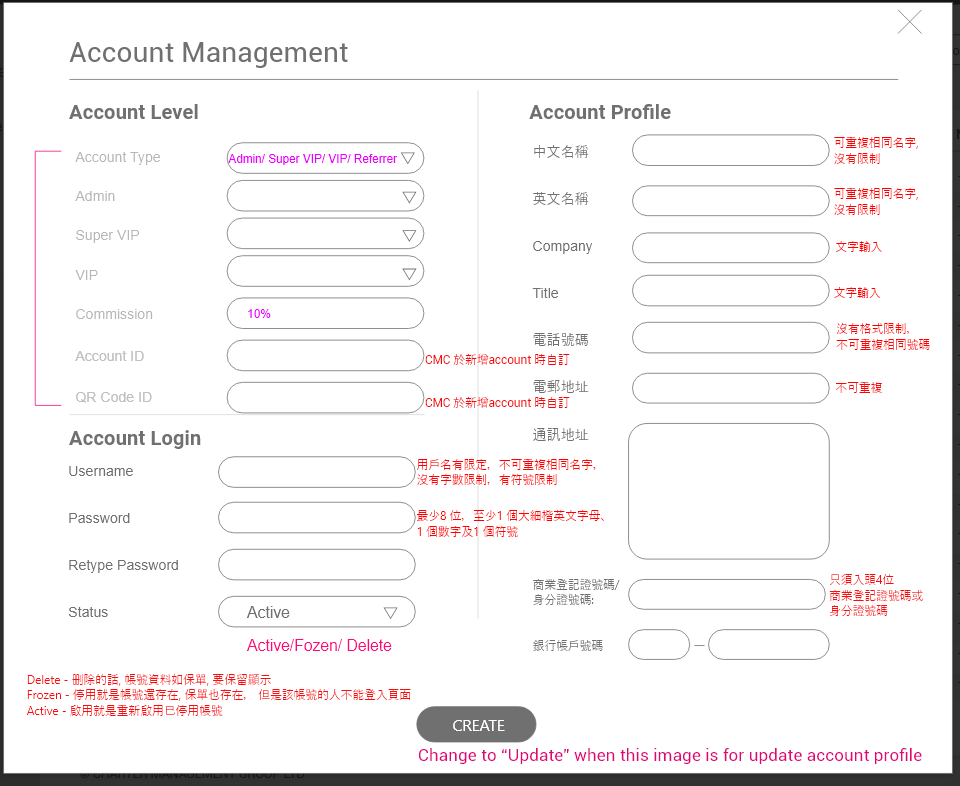960x786 pixels.
Task: Click the 銀行帳戶號碼 label text
Action: [x=568, y=645]
